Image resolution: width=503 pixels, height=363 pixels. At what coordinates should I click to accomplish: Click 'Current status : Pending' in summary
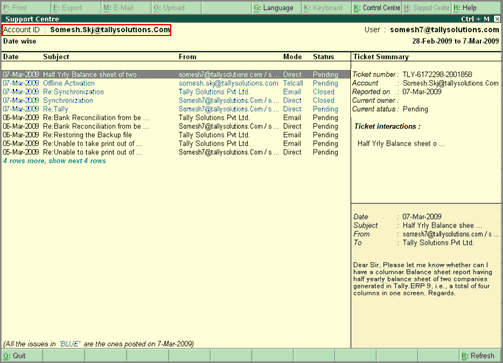(x=390, y=109)
